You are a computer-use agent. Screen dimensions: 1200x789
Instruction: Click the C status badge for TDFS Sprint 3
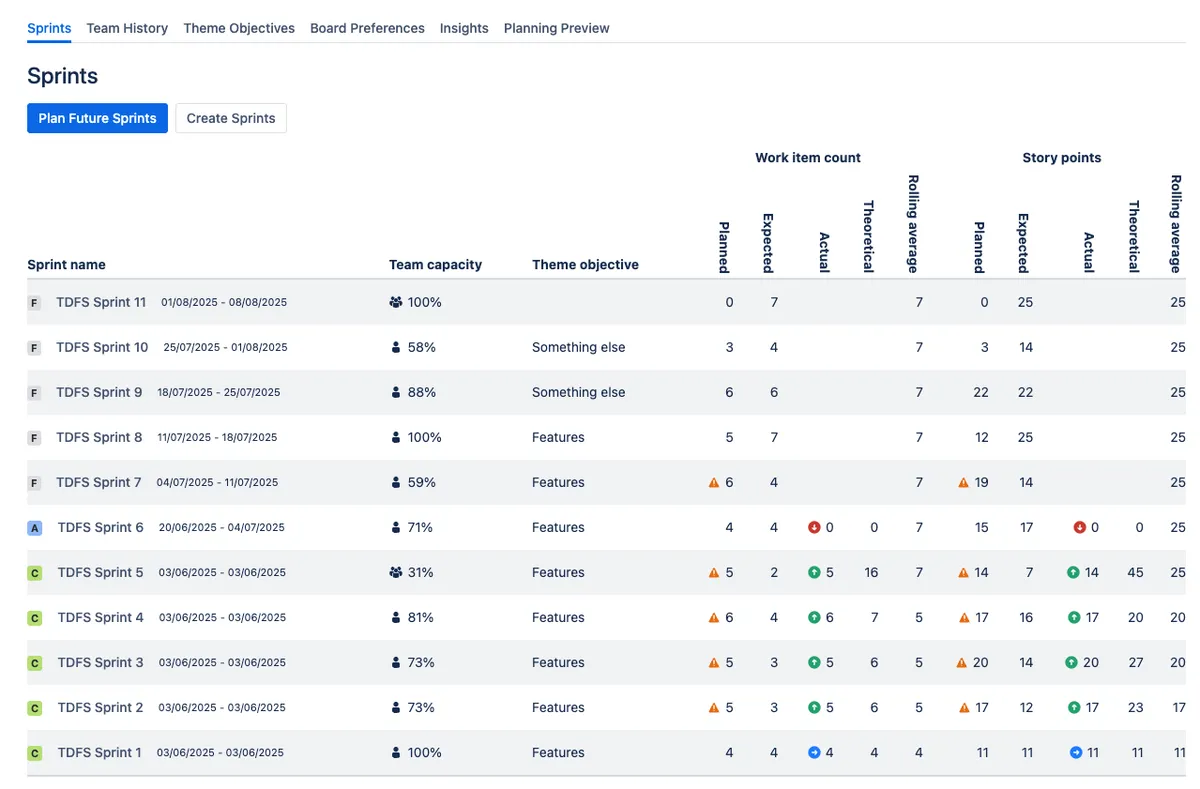pyautogui.click(x=35, y=663)
